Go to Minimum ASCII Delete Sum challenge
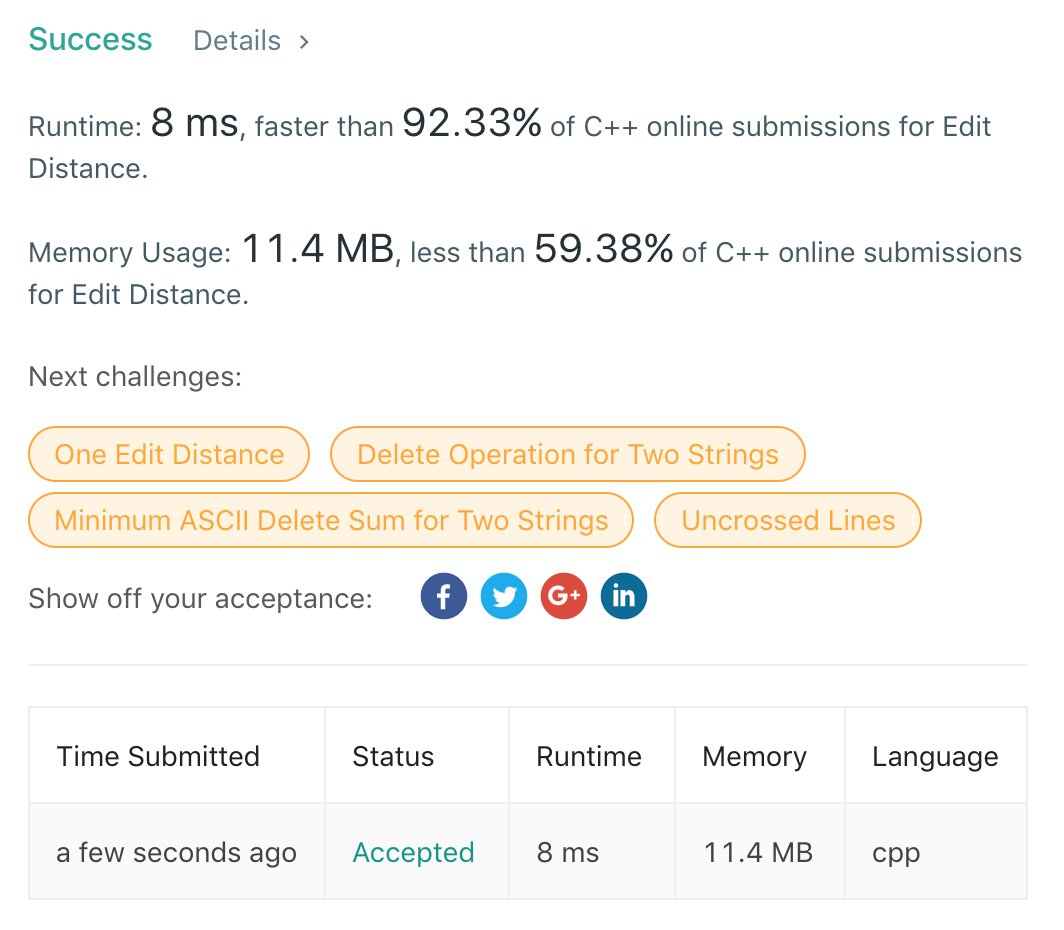Screen dimensions: 1064x930 (x=331, y=521)
